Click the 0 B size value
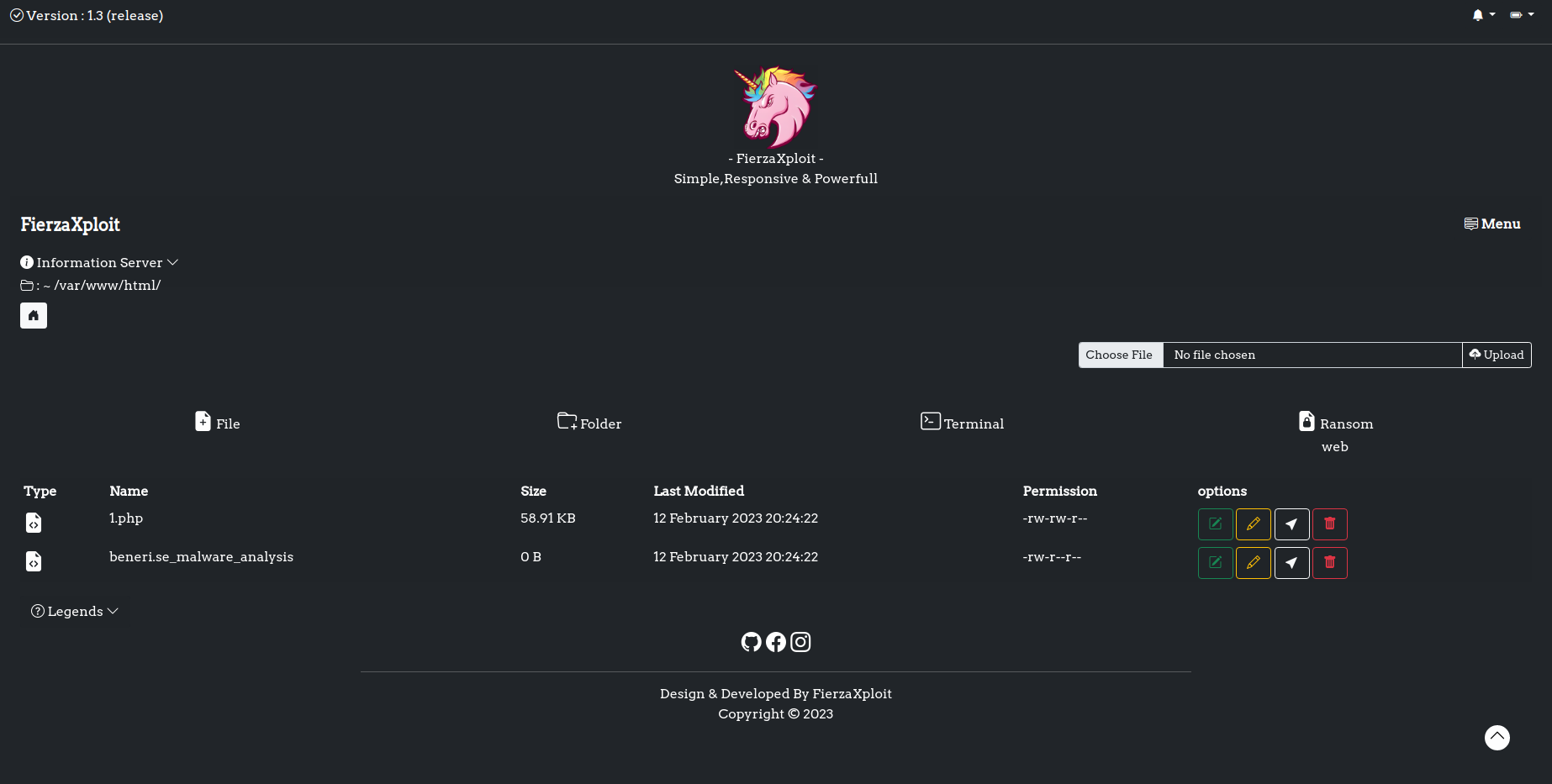1552x784 pixels. [531, 557]
